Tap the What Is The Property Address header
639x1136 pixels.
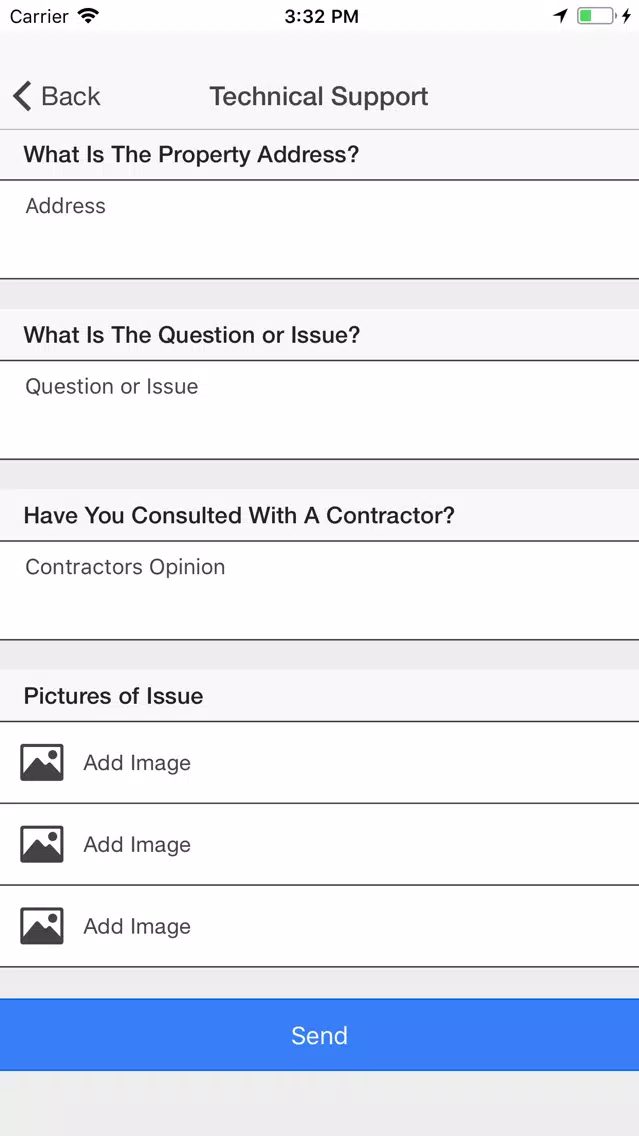pyautogui.click(x=191, y=154)
